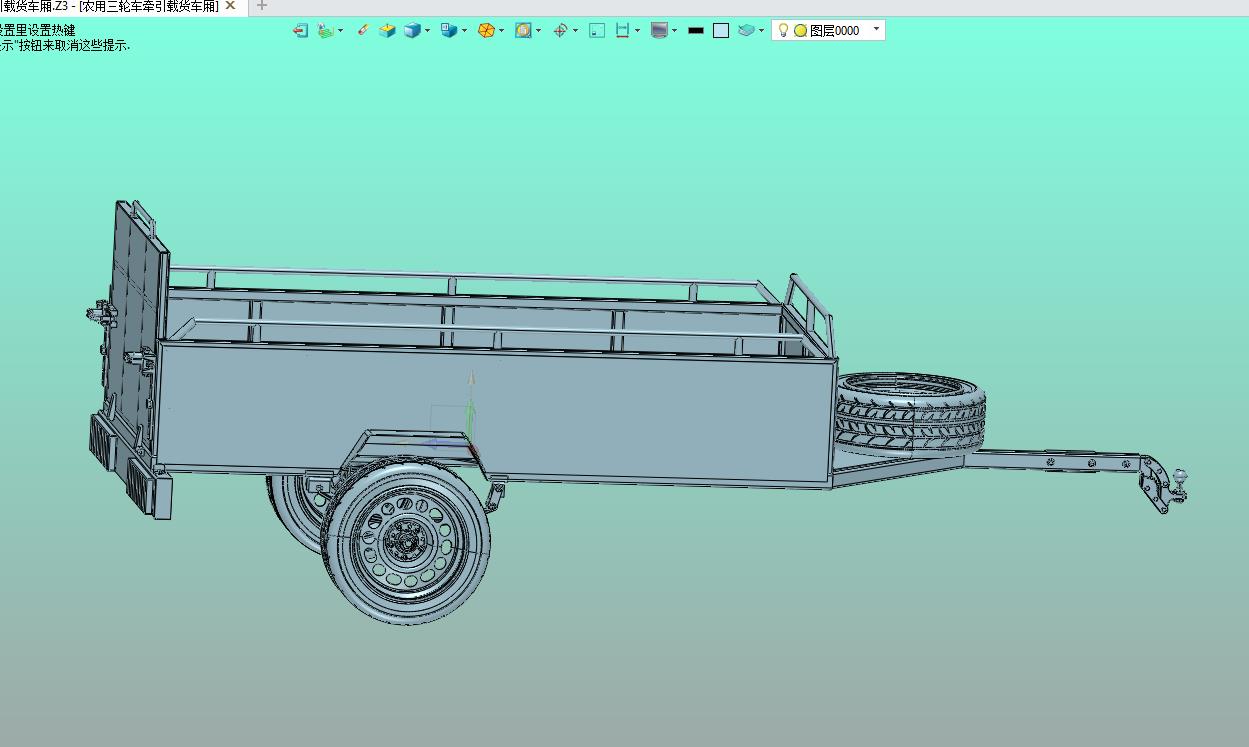Close the current document tab
Image resolution: width=1249 pixels, height=747 pixels.
pos(230,6)
